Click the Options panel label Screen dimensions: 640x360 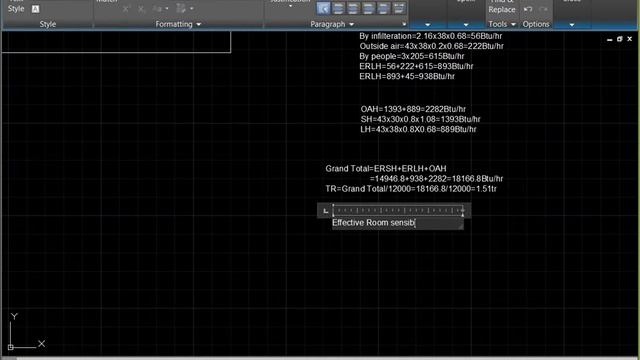(536, 24)
